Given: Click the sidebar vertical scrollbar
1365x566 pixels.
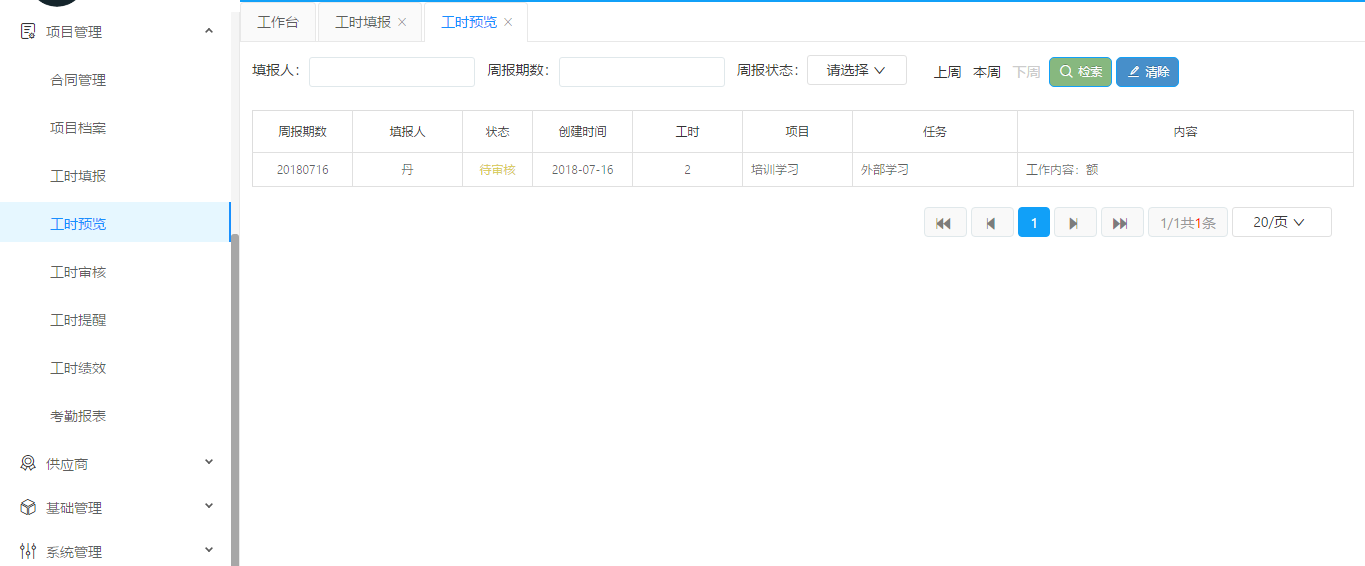Looking at the screenshot, I should point(235,400).
